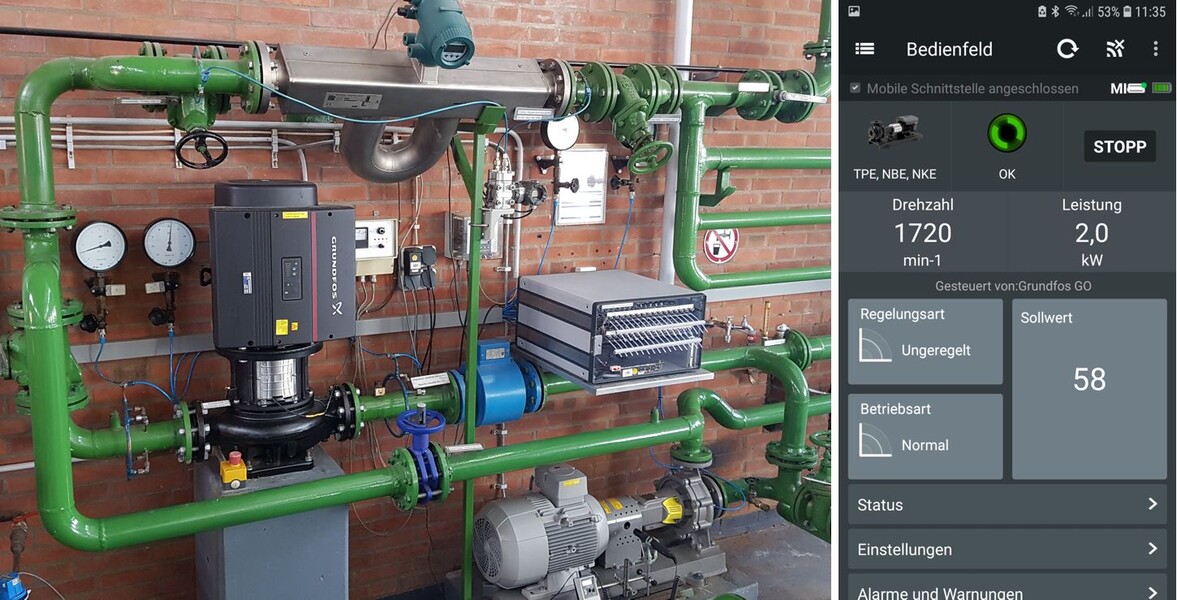Tap the TPE, NBE, NKE pump icon
This screenshot has height=600, width=1177.
click(x=894, y=132)
